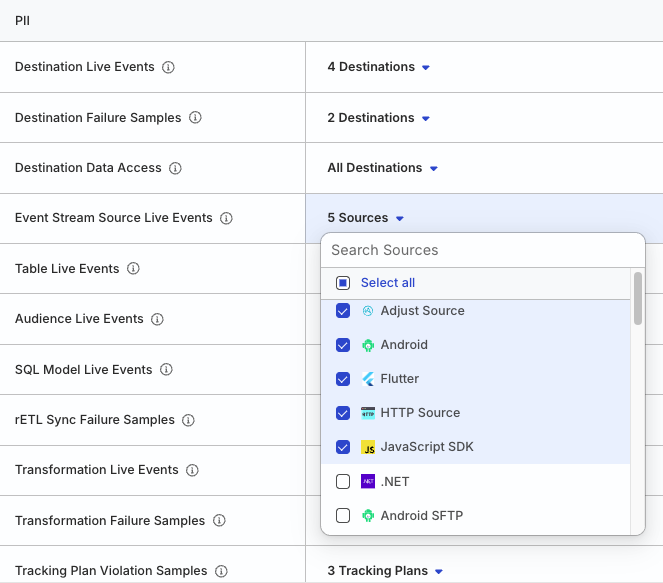The width and height of the screenshot is (663, 583).
Task: Select the Android SFTP label
Action: point(422,516)
